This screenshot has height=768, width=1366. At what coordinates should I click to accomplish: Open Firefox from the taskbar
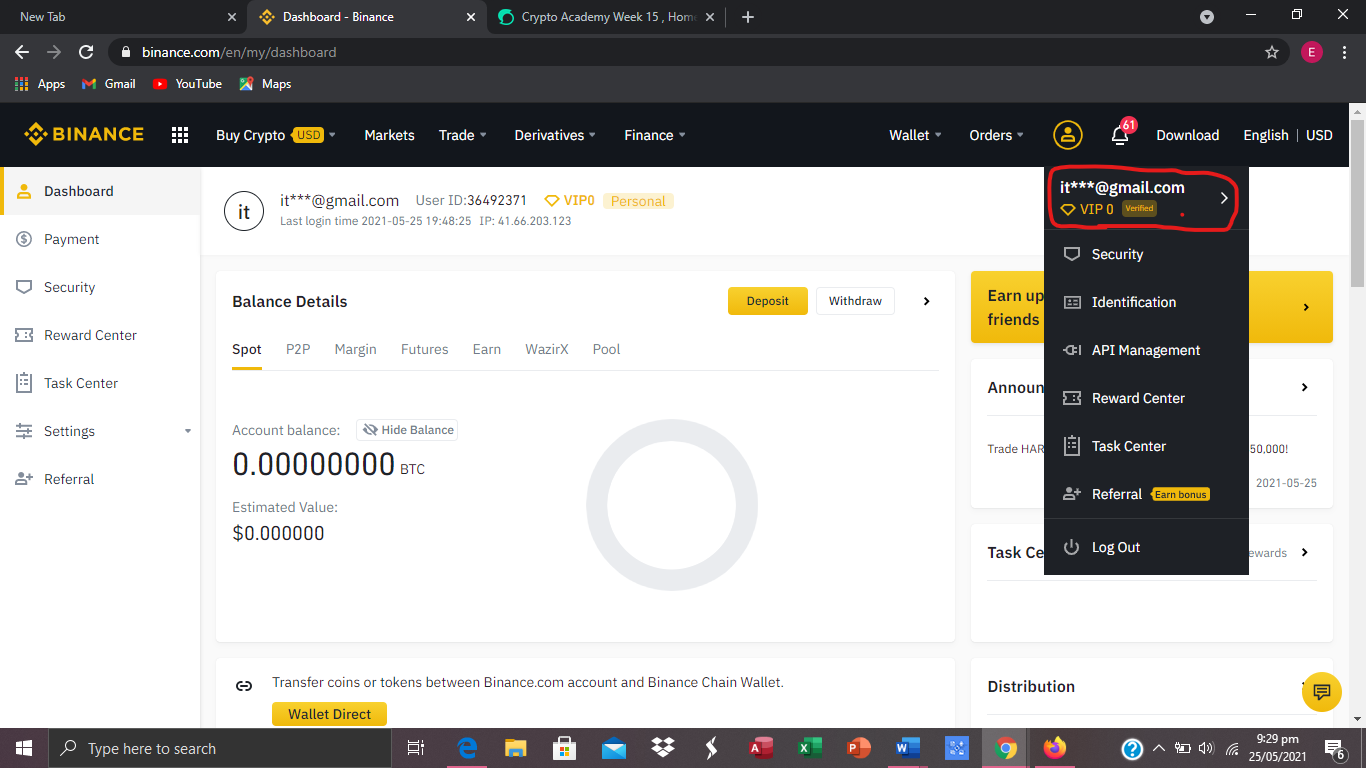(1054, 748)
